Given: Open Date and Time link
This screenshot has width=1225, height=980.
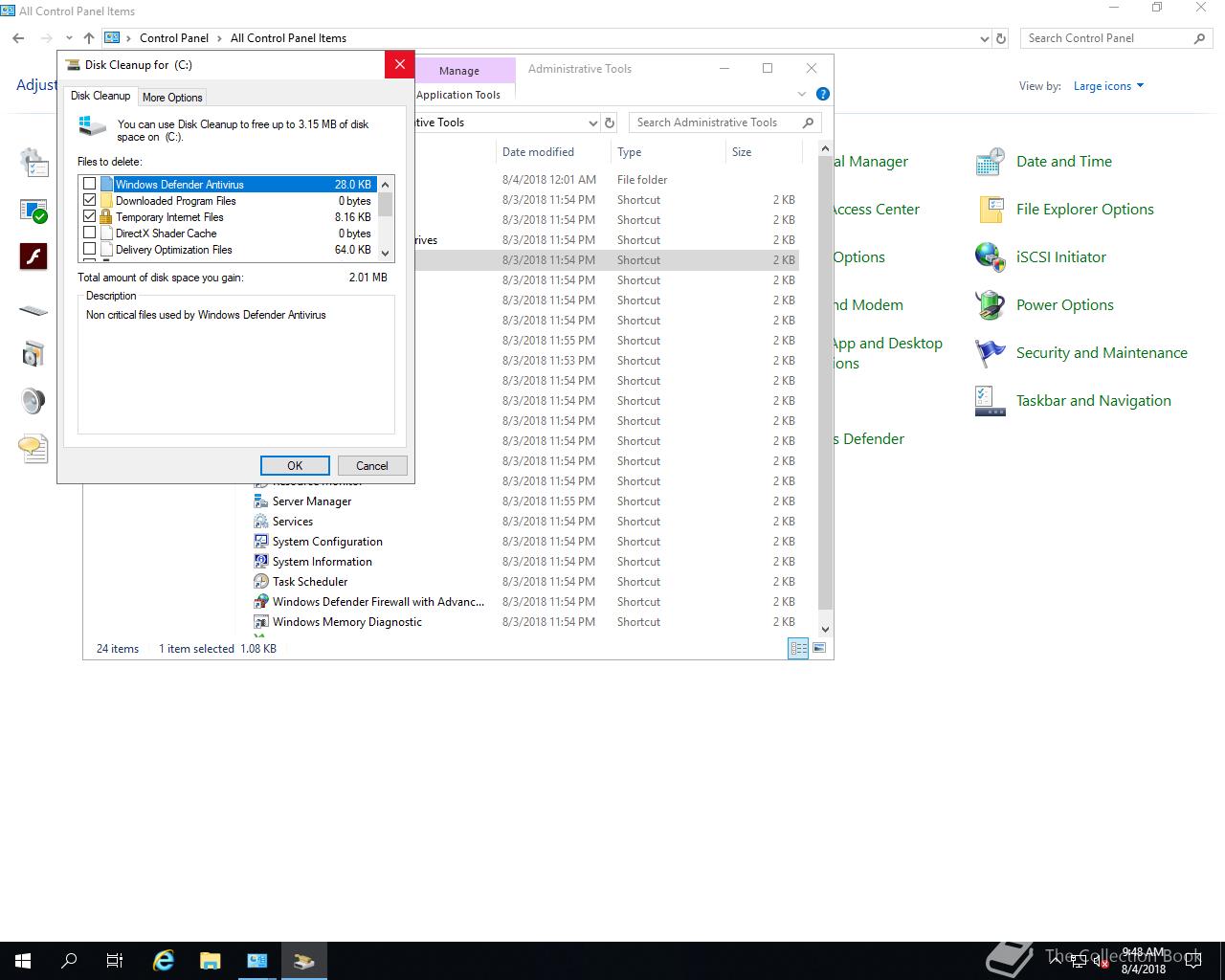Looking at the screenshot, I should (1064, 162).
